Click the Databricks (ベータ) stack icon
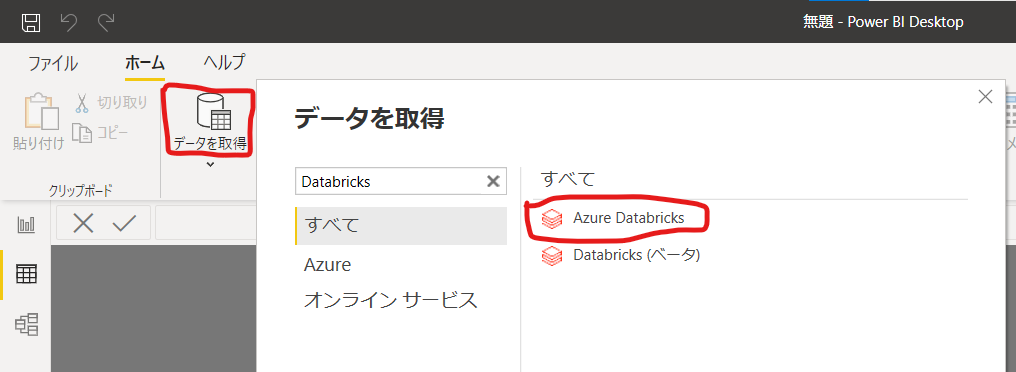The height and width of the screenshot is (372, 1016). point(551,255)
